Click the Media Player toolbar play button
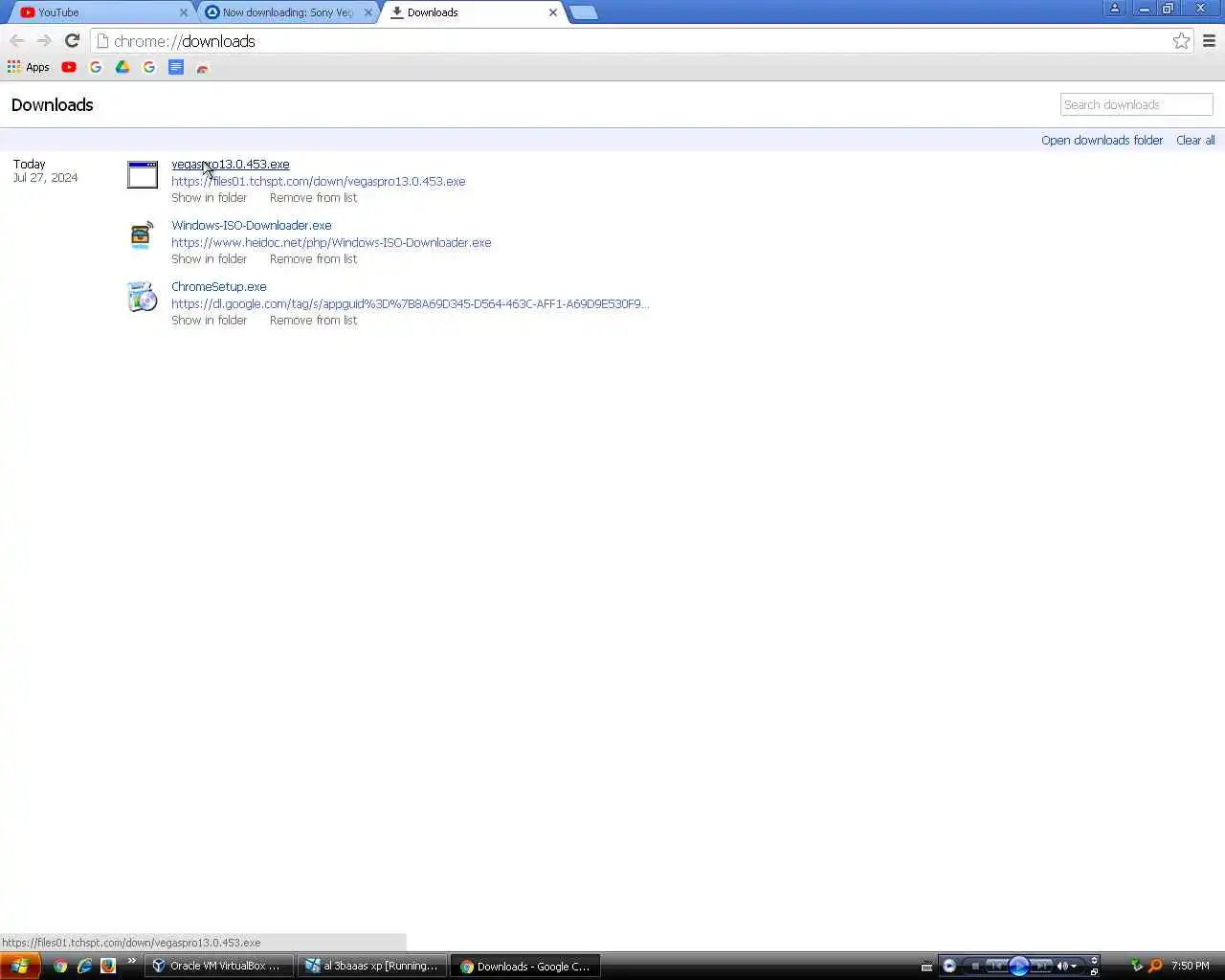Screen dimensions: 1225x980 point(1018,966)
